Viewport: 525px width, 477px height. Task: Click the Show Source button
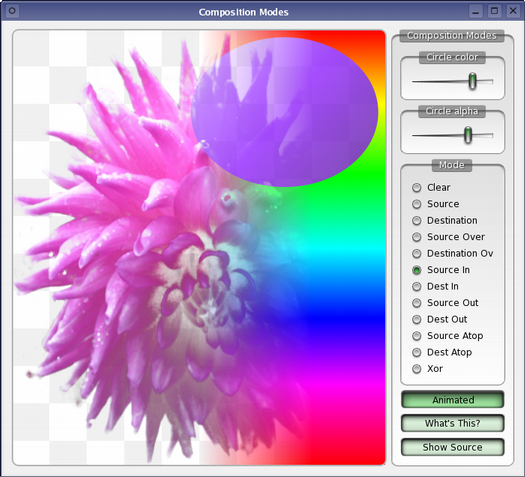(x=453, y=447)
